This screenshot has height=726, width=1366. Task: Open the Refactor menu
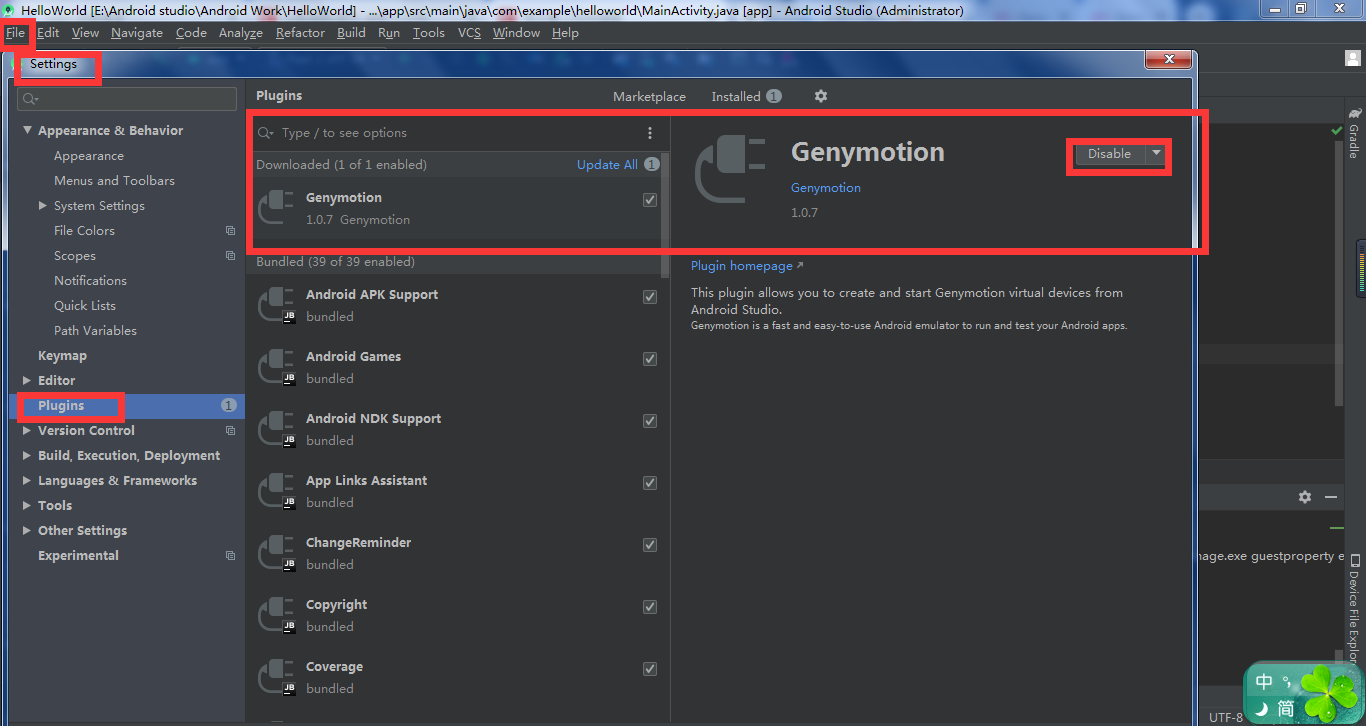click(300, 33)
